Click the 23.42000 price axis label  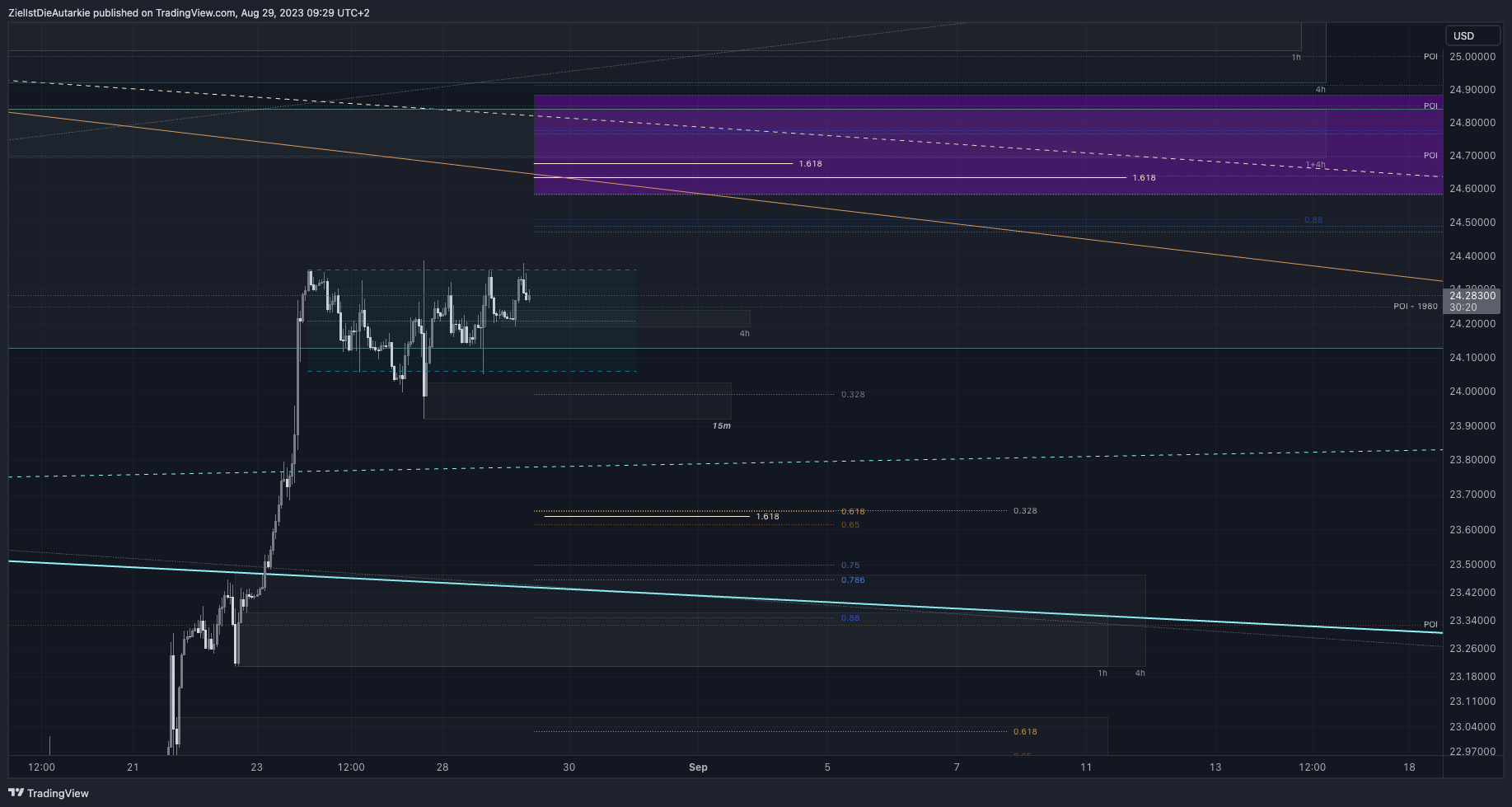(1472, 593)
